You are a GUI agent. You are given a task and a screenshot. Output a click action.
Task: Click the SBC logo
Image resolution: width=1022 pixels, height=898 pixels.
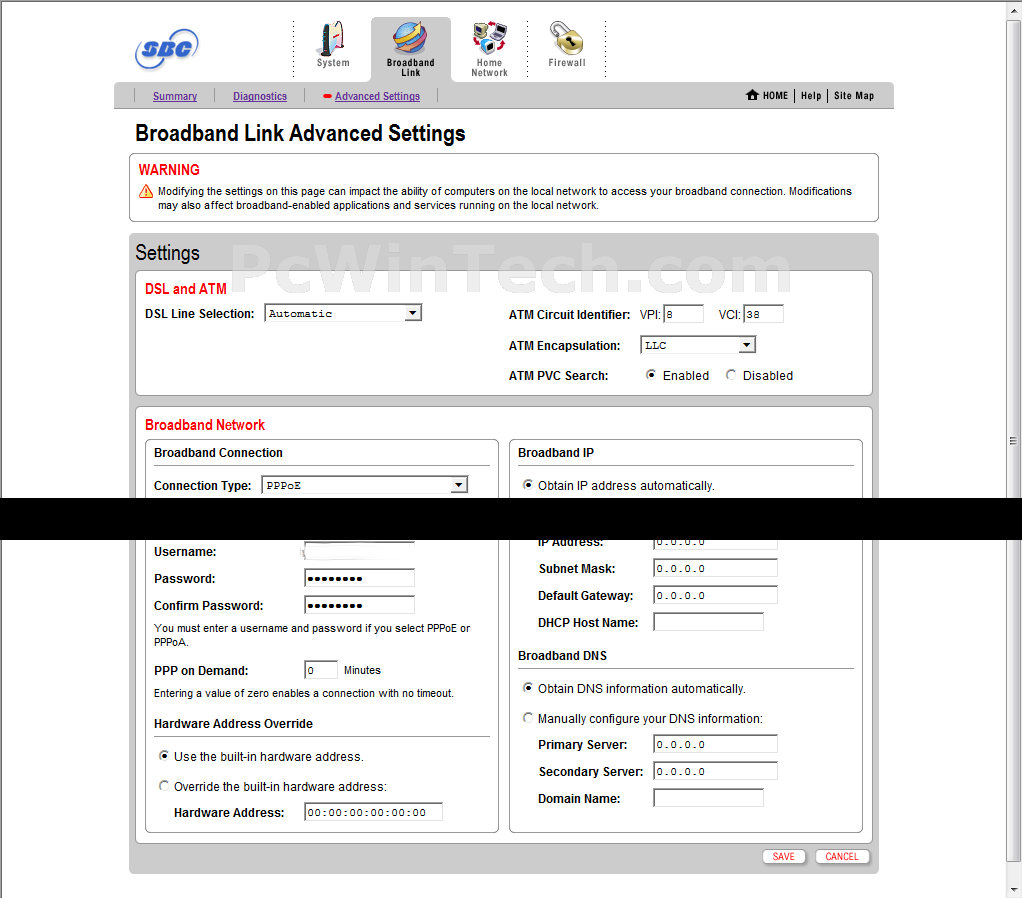click(167, 49)
